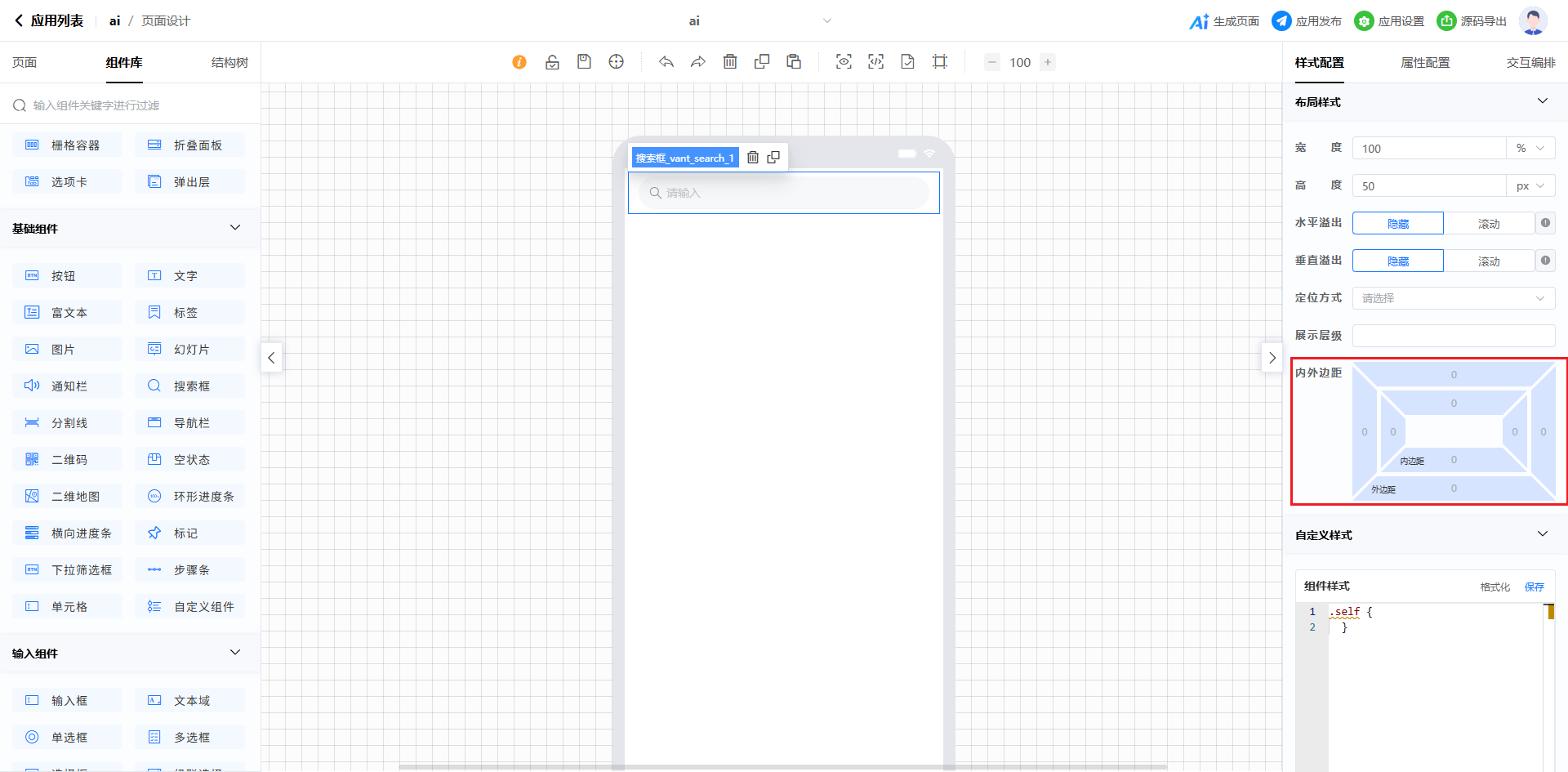Set vertical overflow to 隐藏
Image resolution: width=1568 pixels, height=772 pixels.
1397,261
